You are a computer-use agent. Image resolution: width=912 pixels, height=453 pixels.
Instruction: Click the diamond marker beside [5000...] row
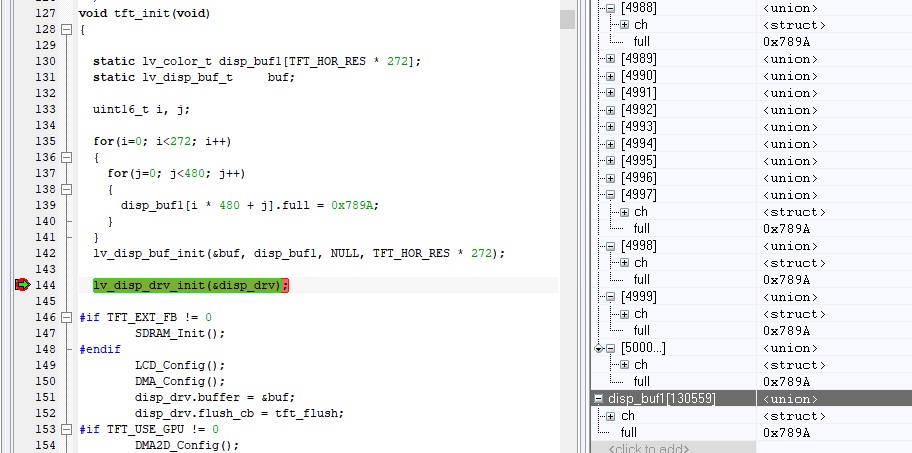click(x=598, y=348)
